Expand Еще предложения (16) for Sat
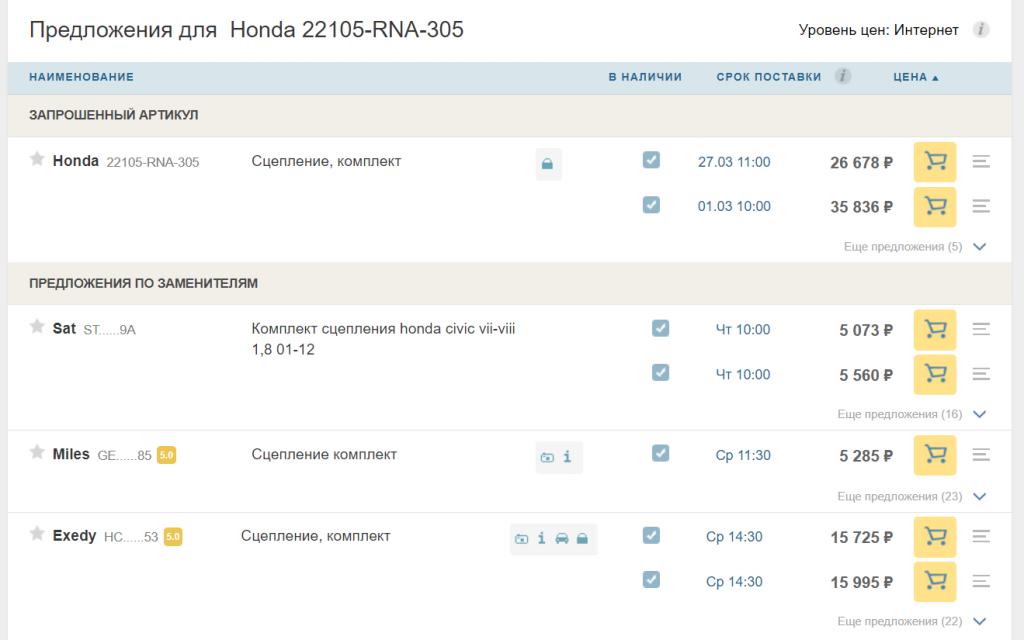1024x640 pixels. click(x=911, y=414)
